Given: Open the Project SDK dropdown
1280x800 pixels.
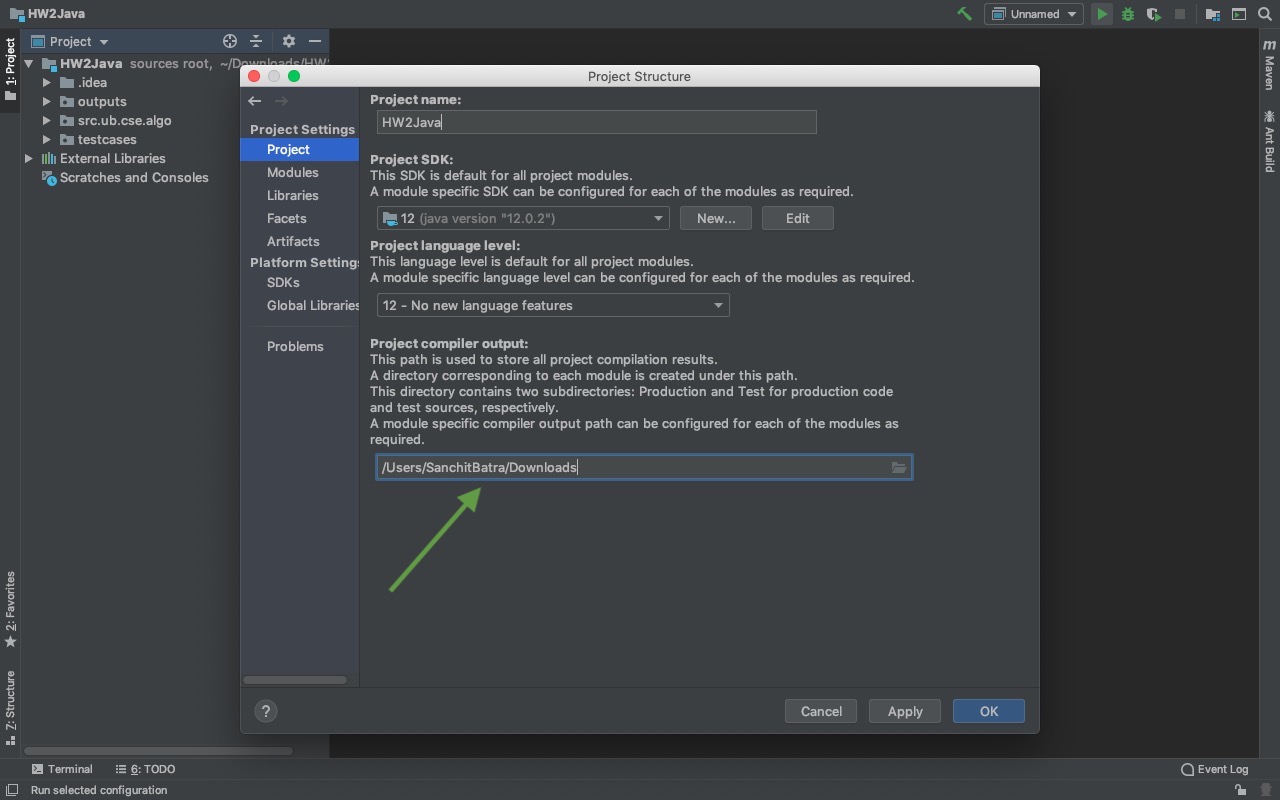Looking at the screenshot, I should (x=523, y=218).
